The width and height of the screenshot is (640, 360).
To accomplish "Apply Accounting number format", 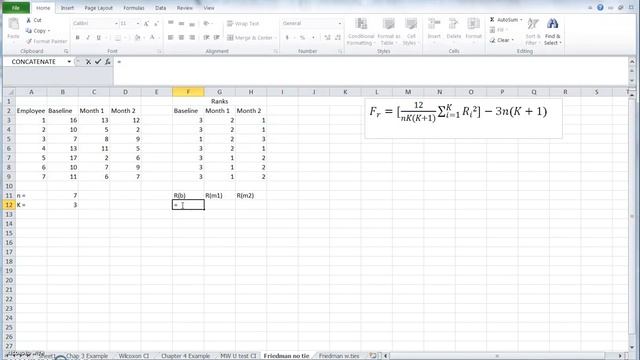I will coord(287,38).
